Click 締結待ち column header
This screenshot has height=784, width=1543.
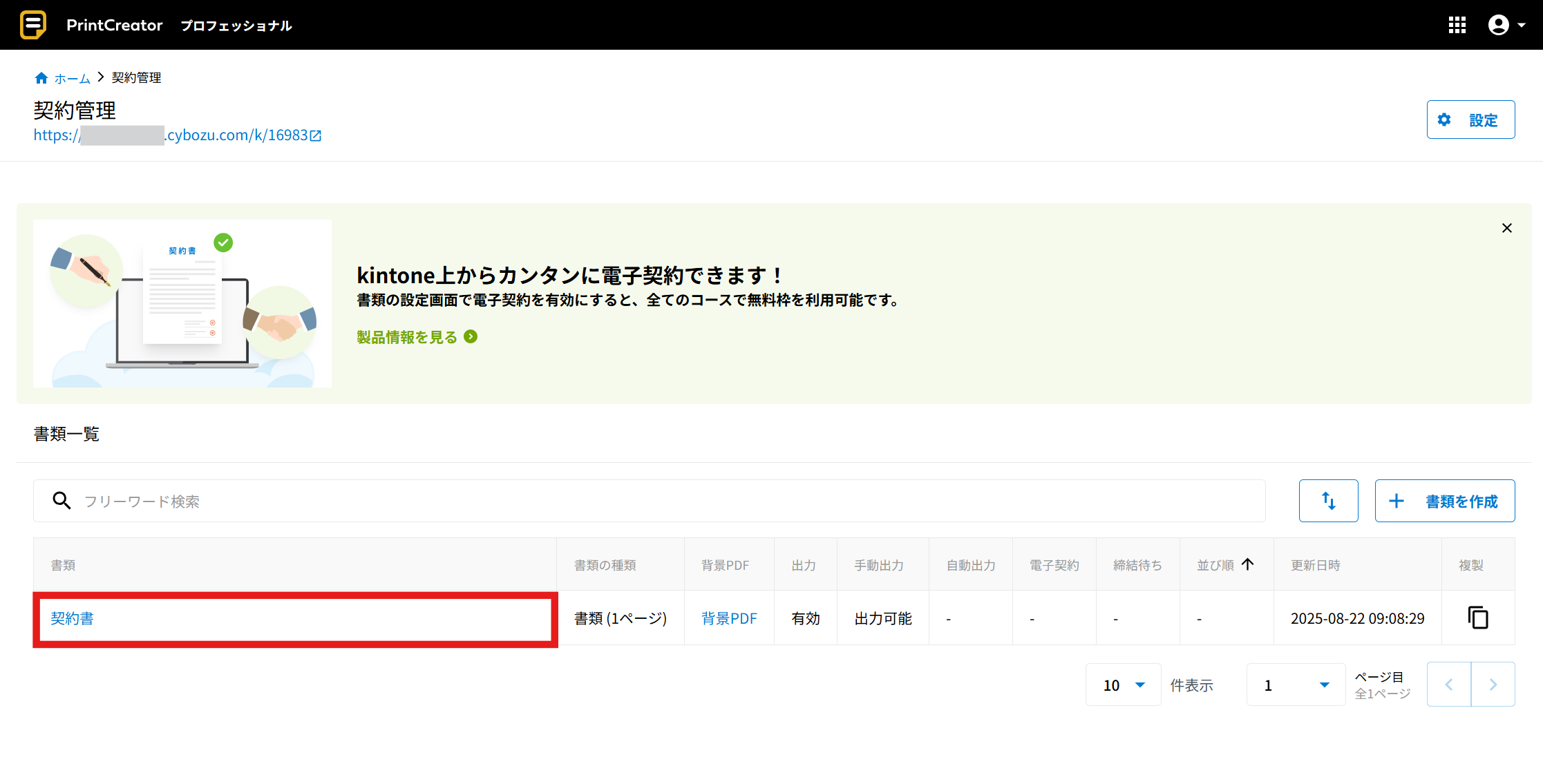pyautogui.click(x=1137, y=565)
